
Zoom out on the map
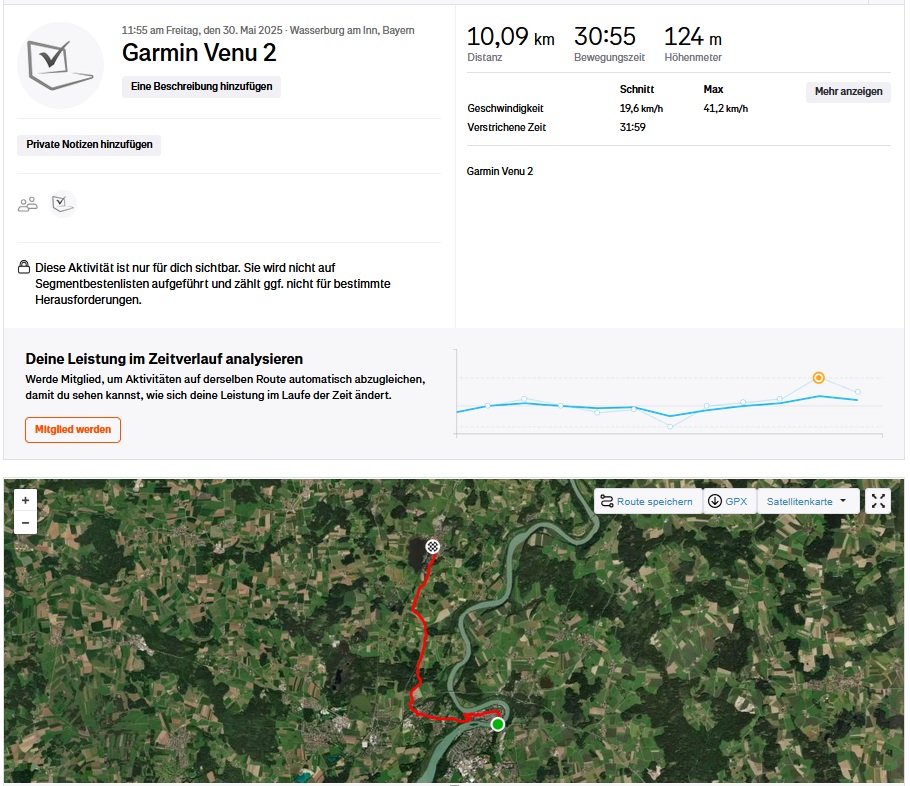pos(25,523)
